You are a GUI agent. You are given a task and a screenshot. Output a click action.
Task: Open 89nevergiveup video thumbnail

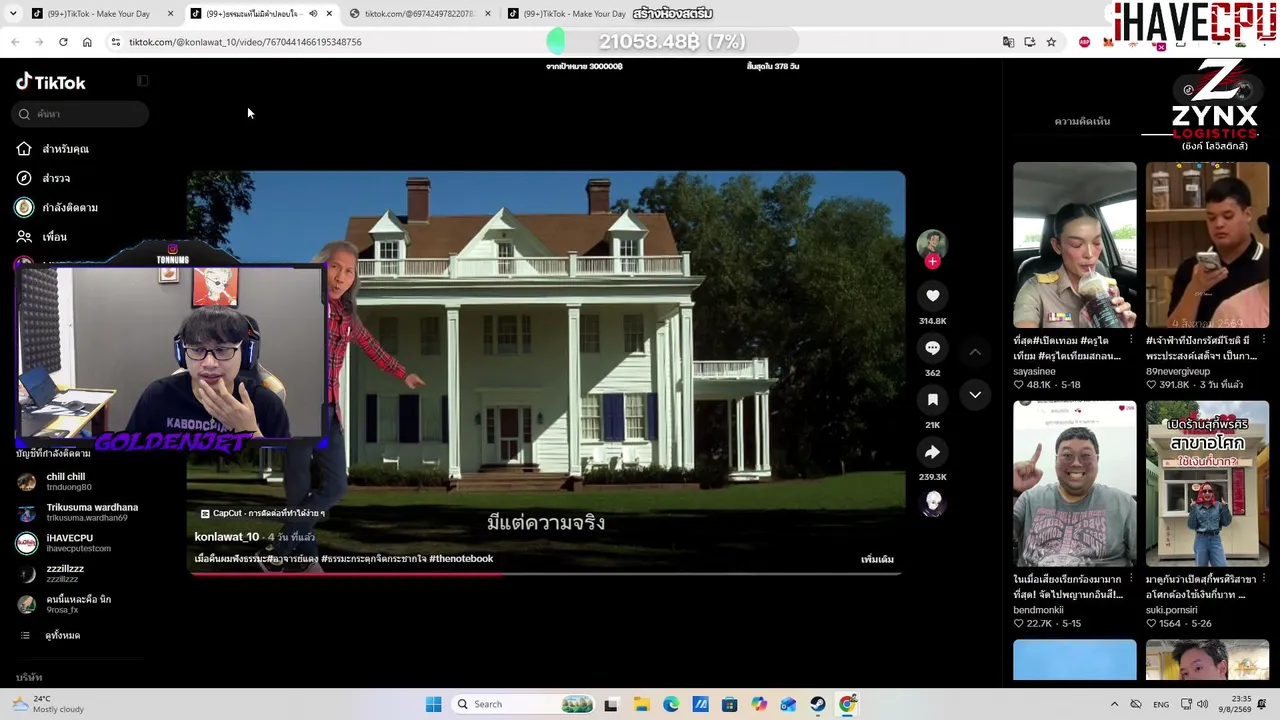click(1207, 245)
